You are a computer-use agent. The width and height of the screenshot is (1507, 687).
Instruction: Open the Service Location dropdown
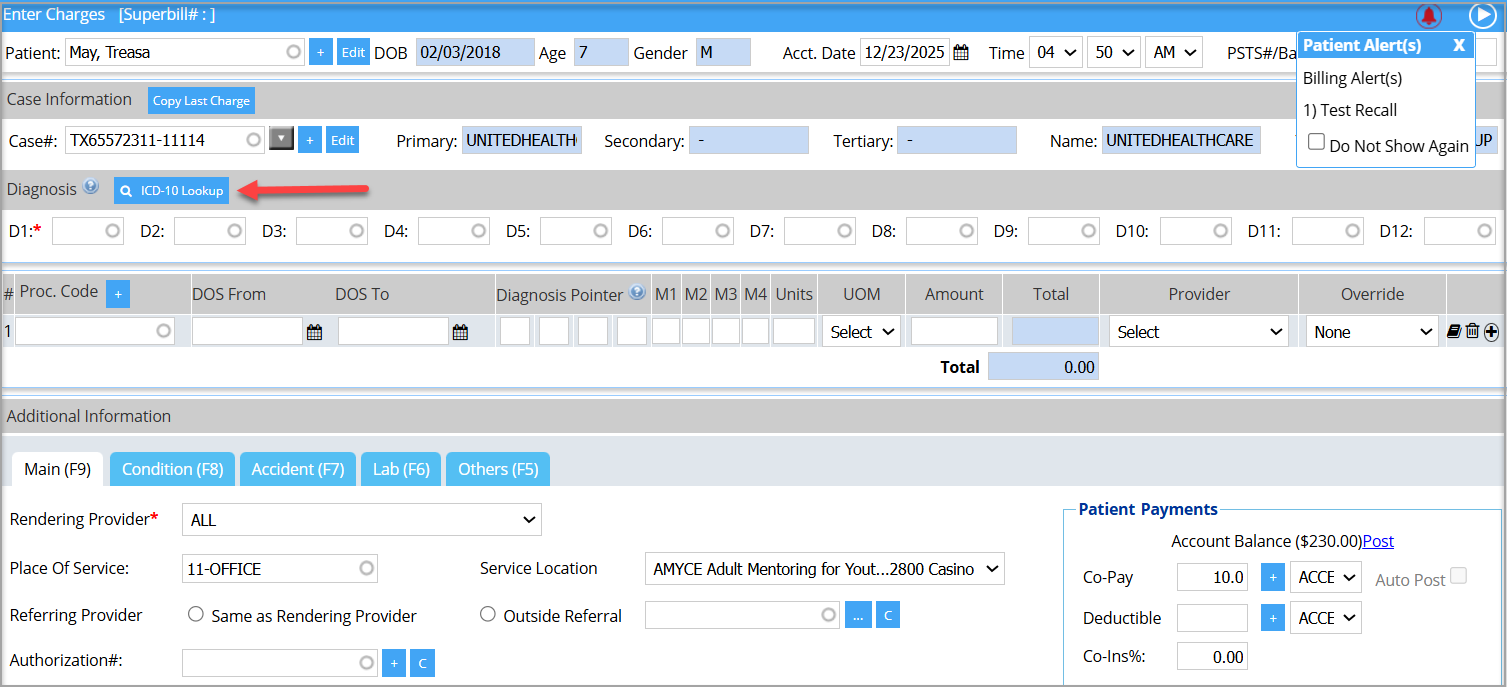point(824,569)
